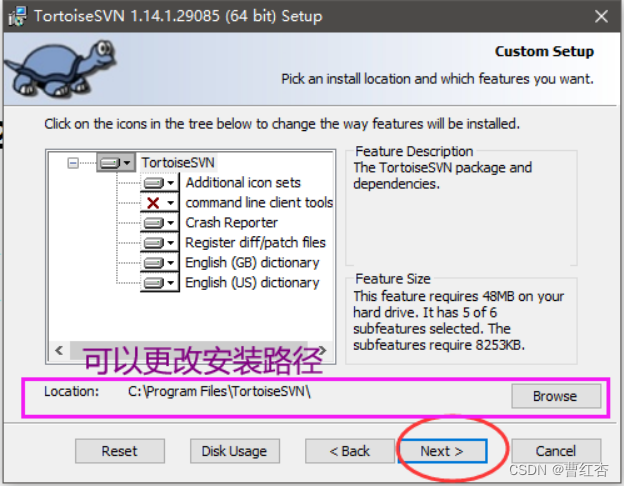
Task: Select English (US) dictionary tree item
Action: (x=252, y=282)
